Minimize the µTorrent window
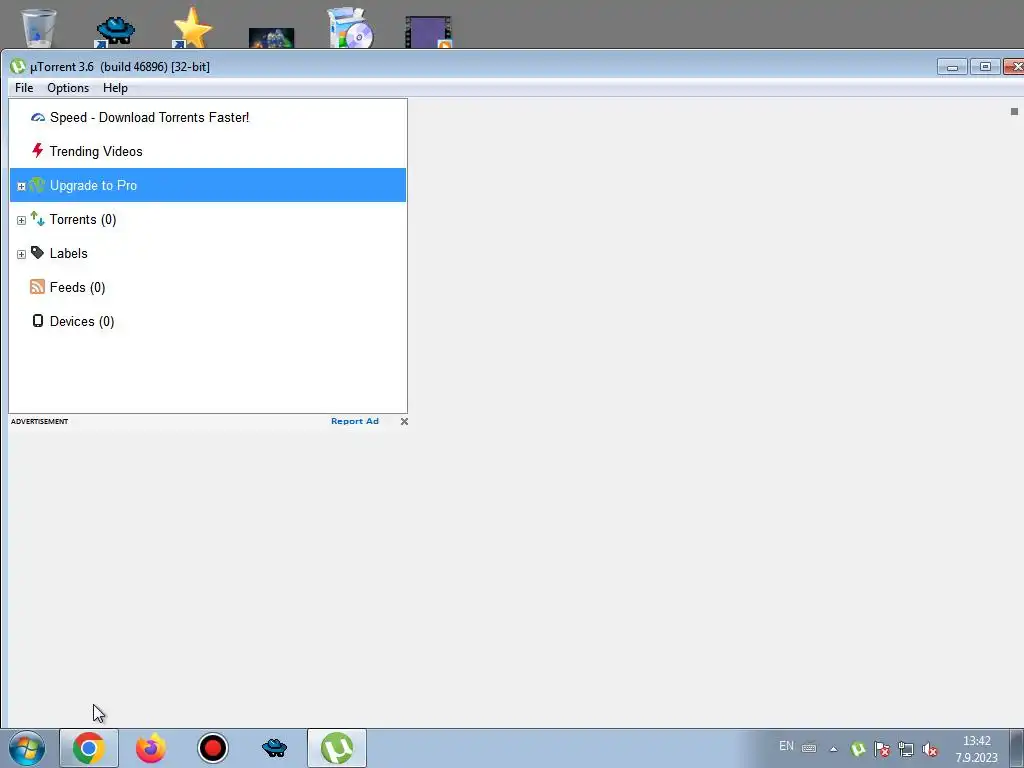 [x=952, y=67]
